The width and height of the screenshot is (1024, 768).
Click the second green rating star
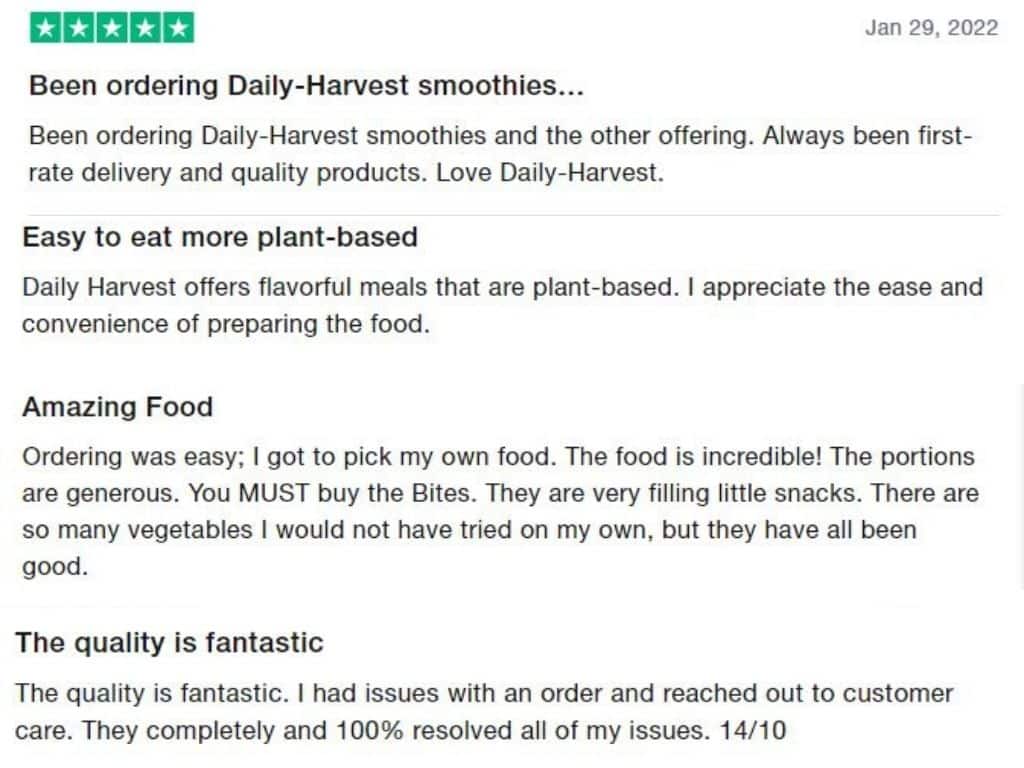(x=79, y=28)
